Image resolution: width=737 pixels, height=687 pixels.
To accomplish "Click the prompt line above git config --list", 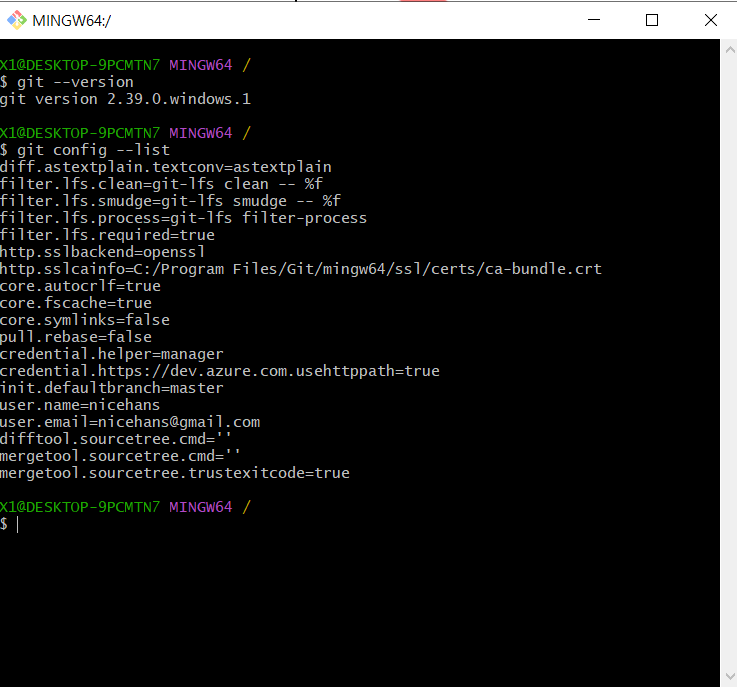I will pyautogui.click(x=125, y=133).
